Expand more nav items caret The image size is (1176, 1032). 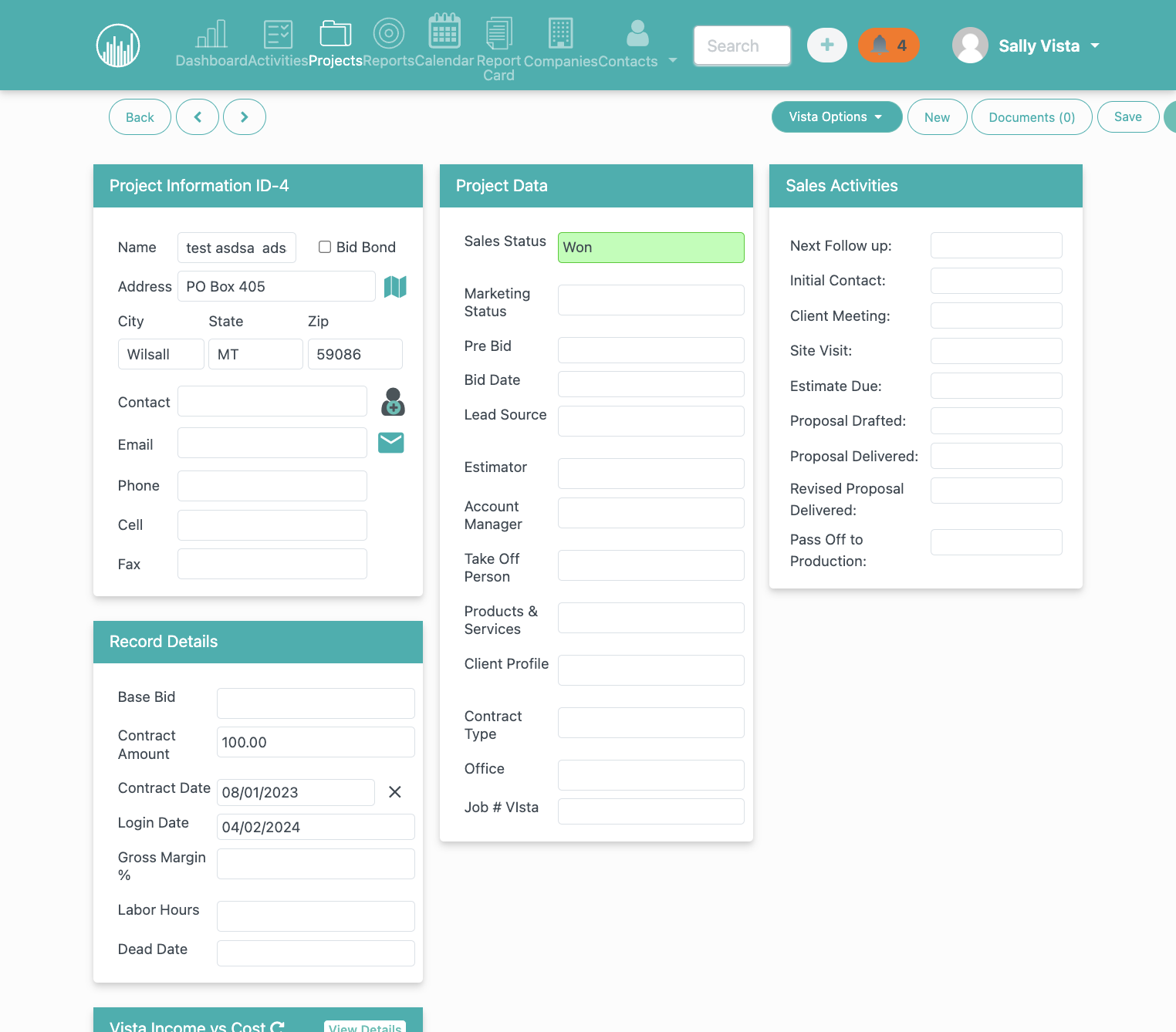pos(673,60)
